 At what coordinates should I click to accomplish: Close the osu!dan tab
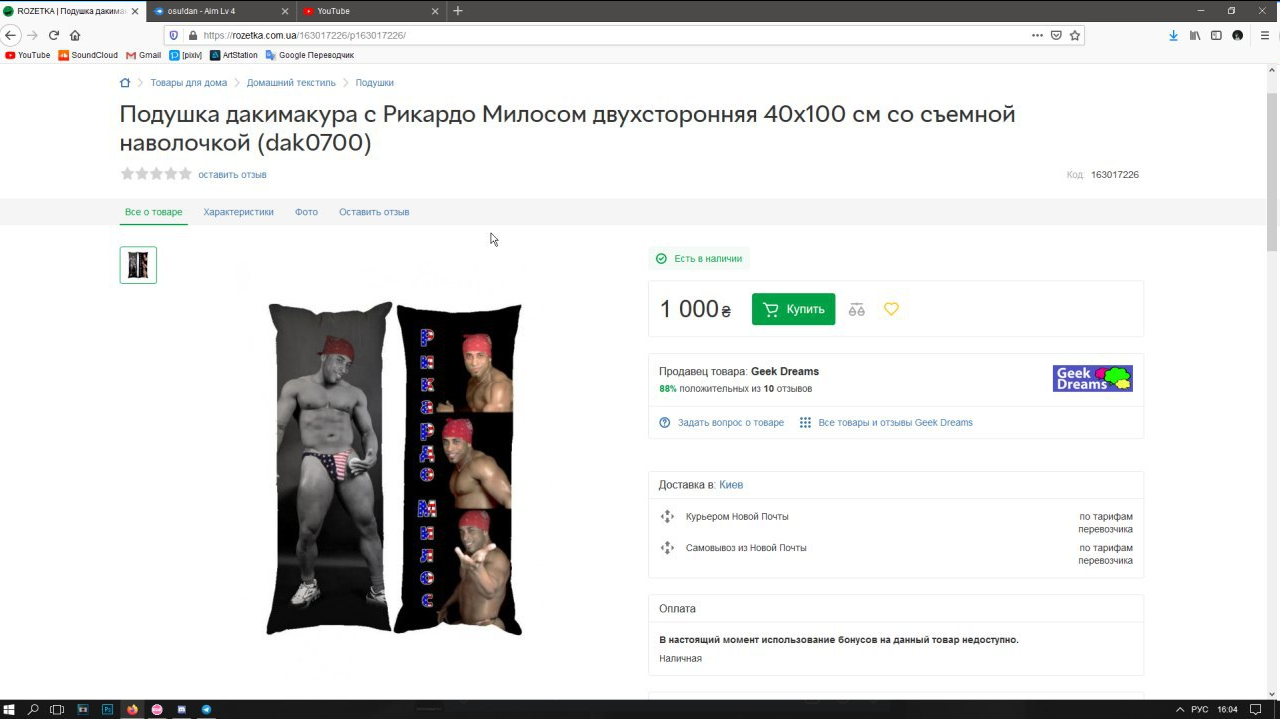(285, 11)
